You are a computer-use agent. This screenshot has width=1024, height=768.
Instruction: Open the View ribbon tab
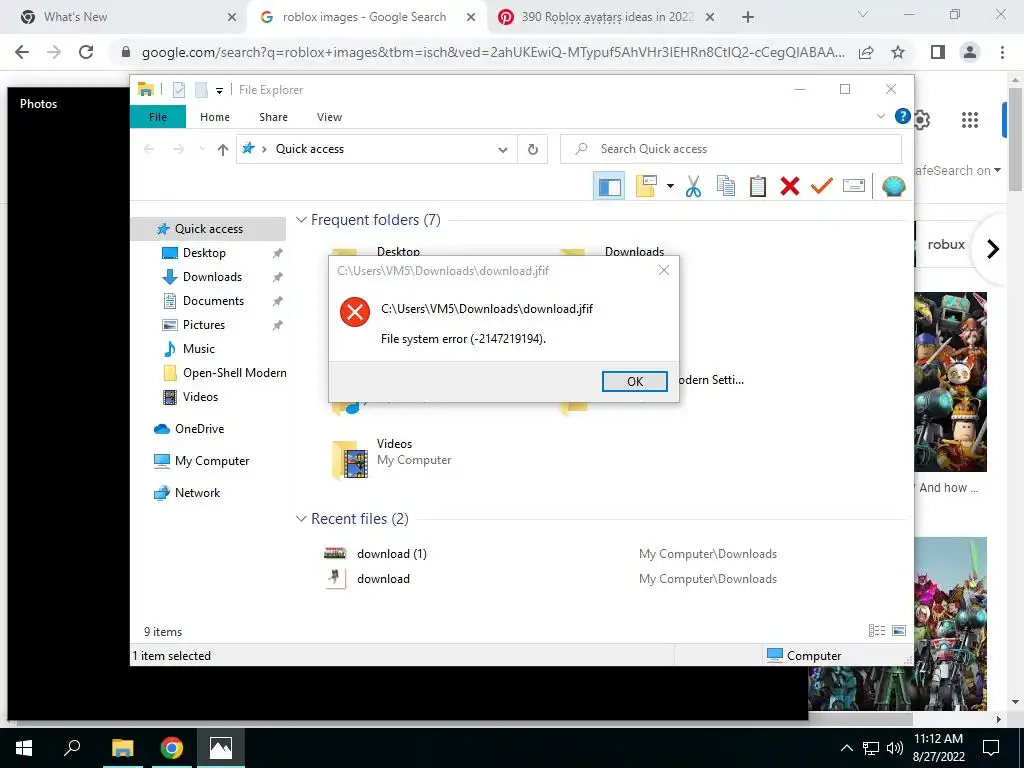[x=329, y=117]
